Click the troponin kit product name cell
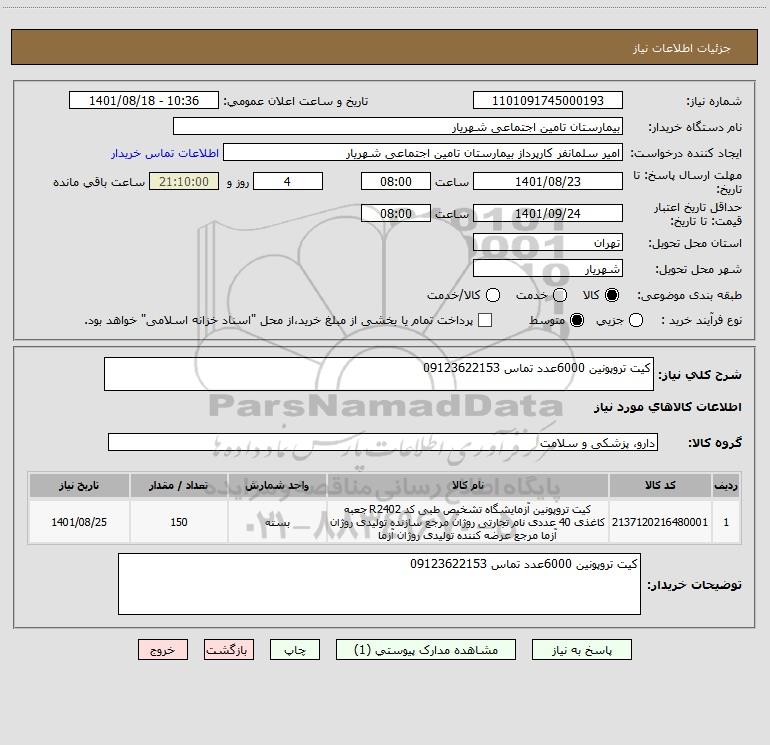 [x=468, y=522]
